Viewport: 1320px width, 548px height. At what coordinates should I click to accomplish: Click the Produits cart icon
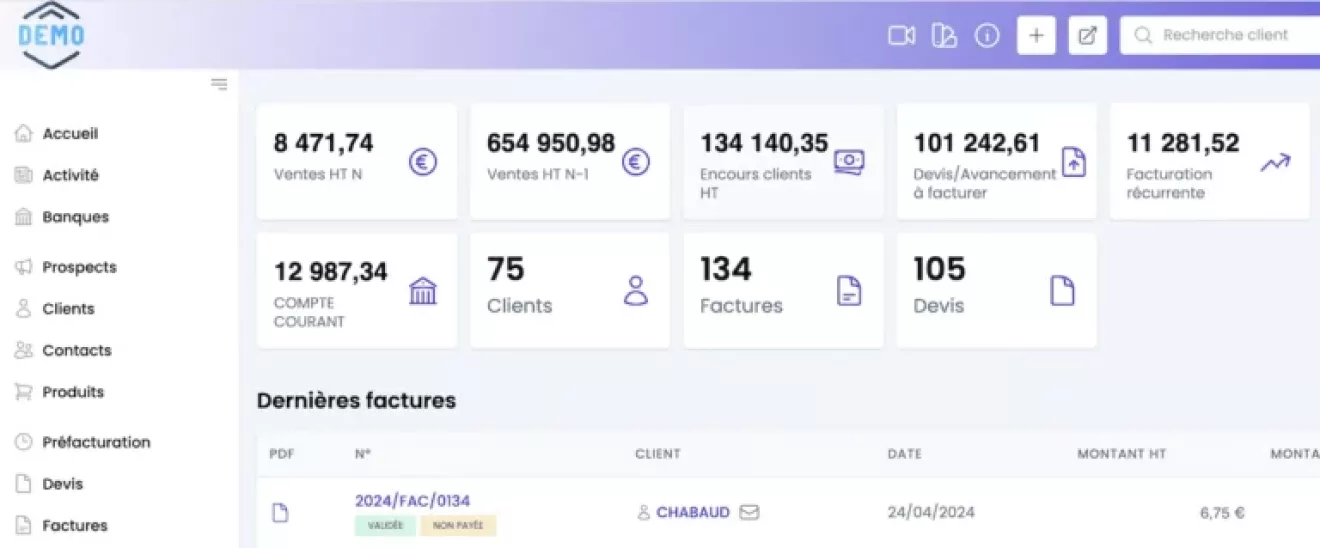point(23,392)
